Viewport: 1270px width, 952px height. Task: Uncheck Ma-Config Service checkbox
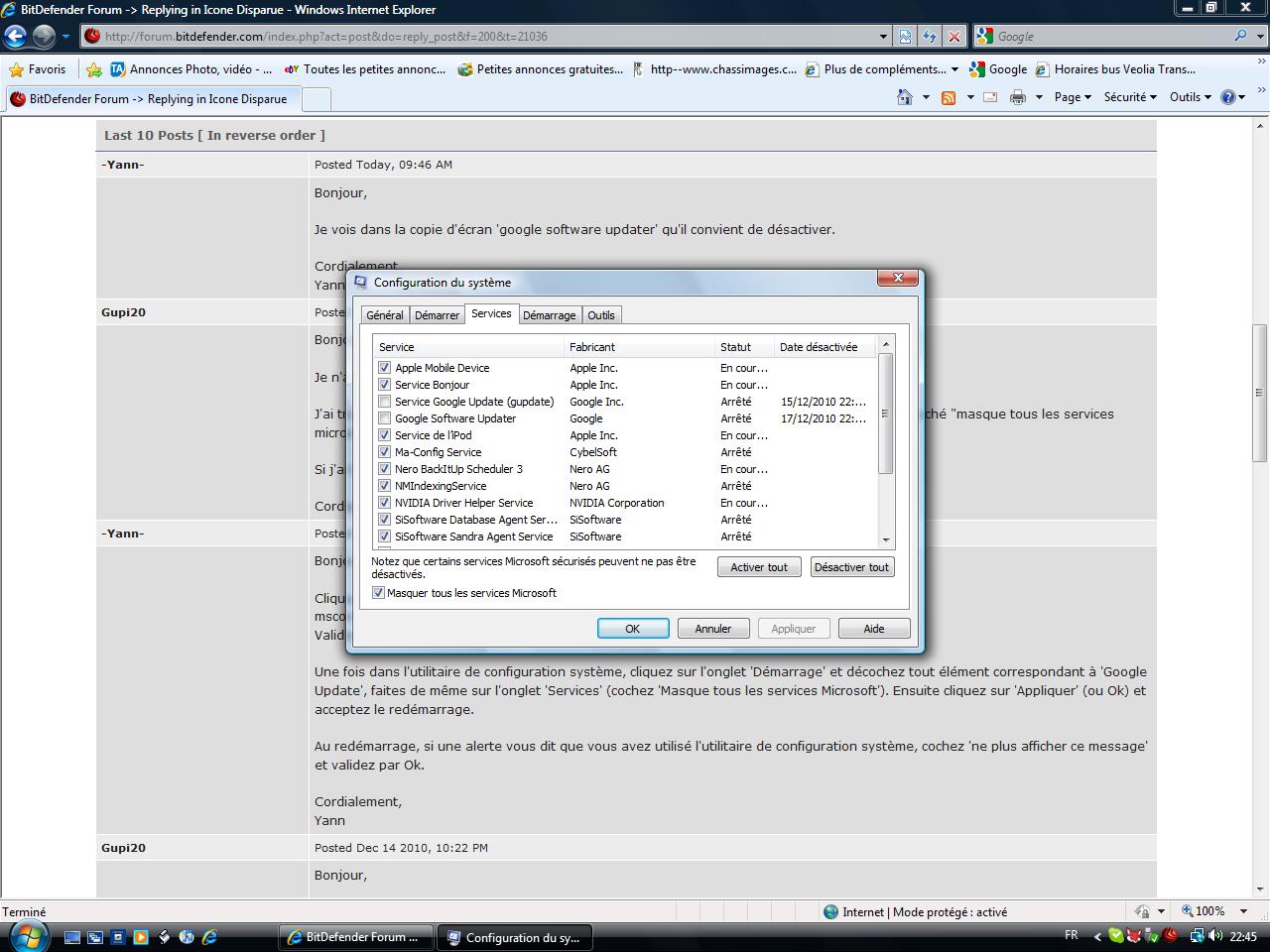click(x=384, y=452)
